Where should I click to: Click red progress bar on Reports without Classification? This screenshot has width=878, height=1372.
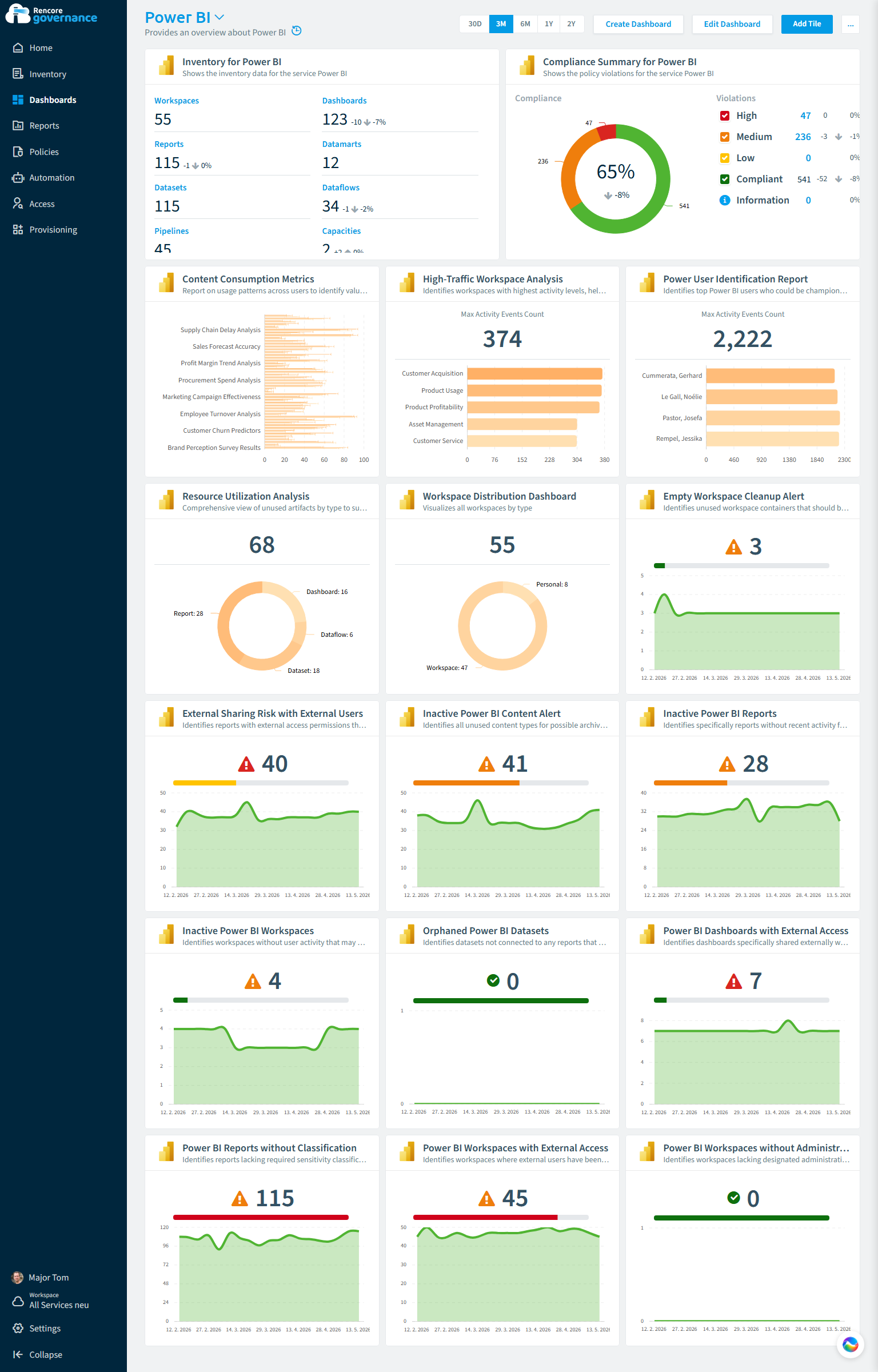click(261, 1217)
